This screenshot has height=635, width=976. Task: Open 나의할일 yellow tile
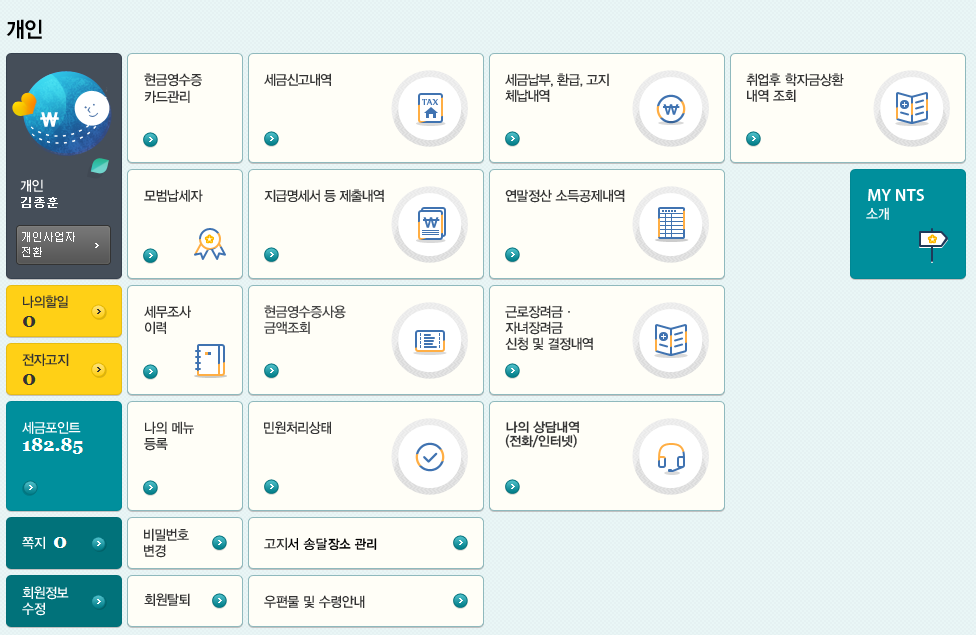[64, 311]
